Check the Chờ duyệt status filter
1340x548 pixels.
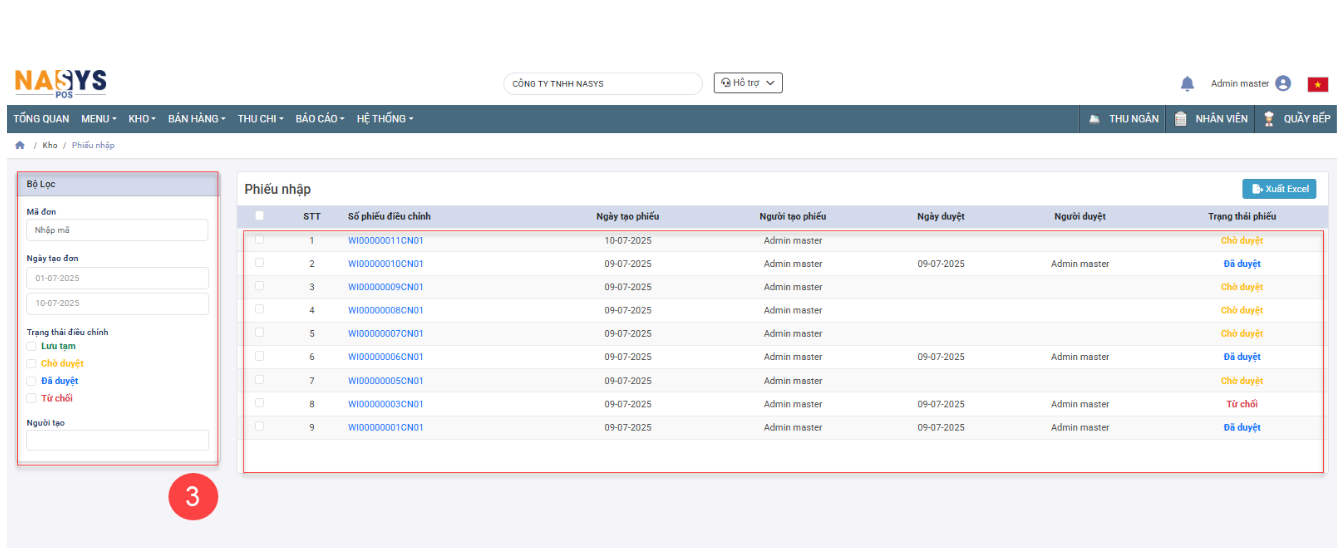click(31, 364)
